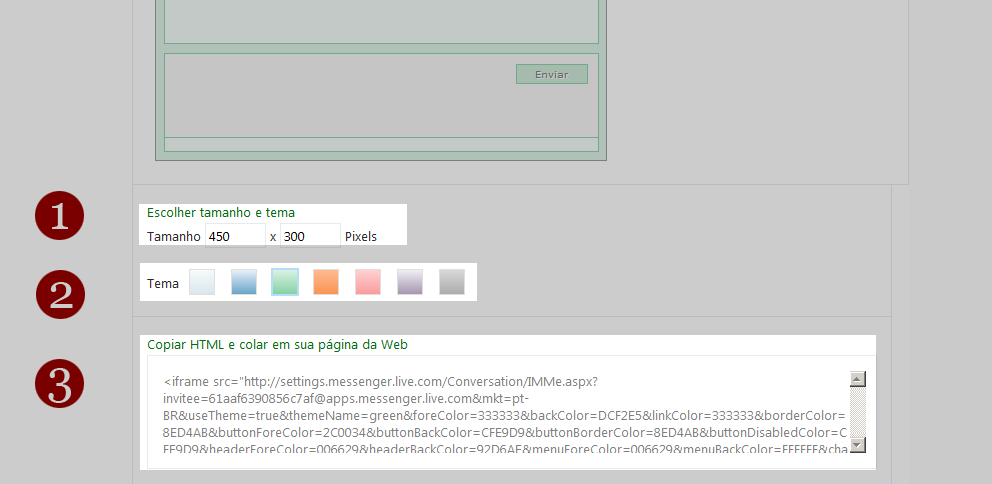The height and width of the screenshot is (484, 992).
Task: Switch to the gray theme swatch
Action: [x=452, y=282]
